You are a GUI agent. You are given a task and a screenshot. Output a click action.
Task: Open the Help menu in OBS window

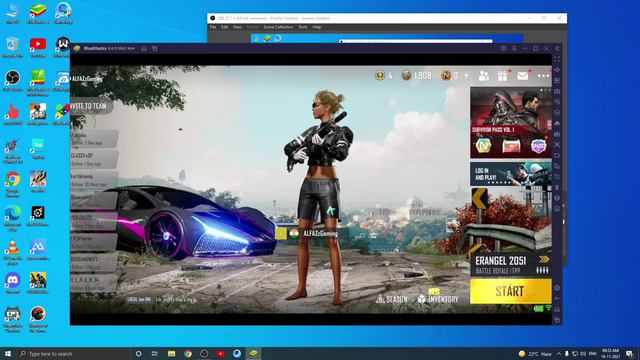[317, 27]
